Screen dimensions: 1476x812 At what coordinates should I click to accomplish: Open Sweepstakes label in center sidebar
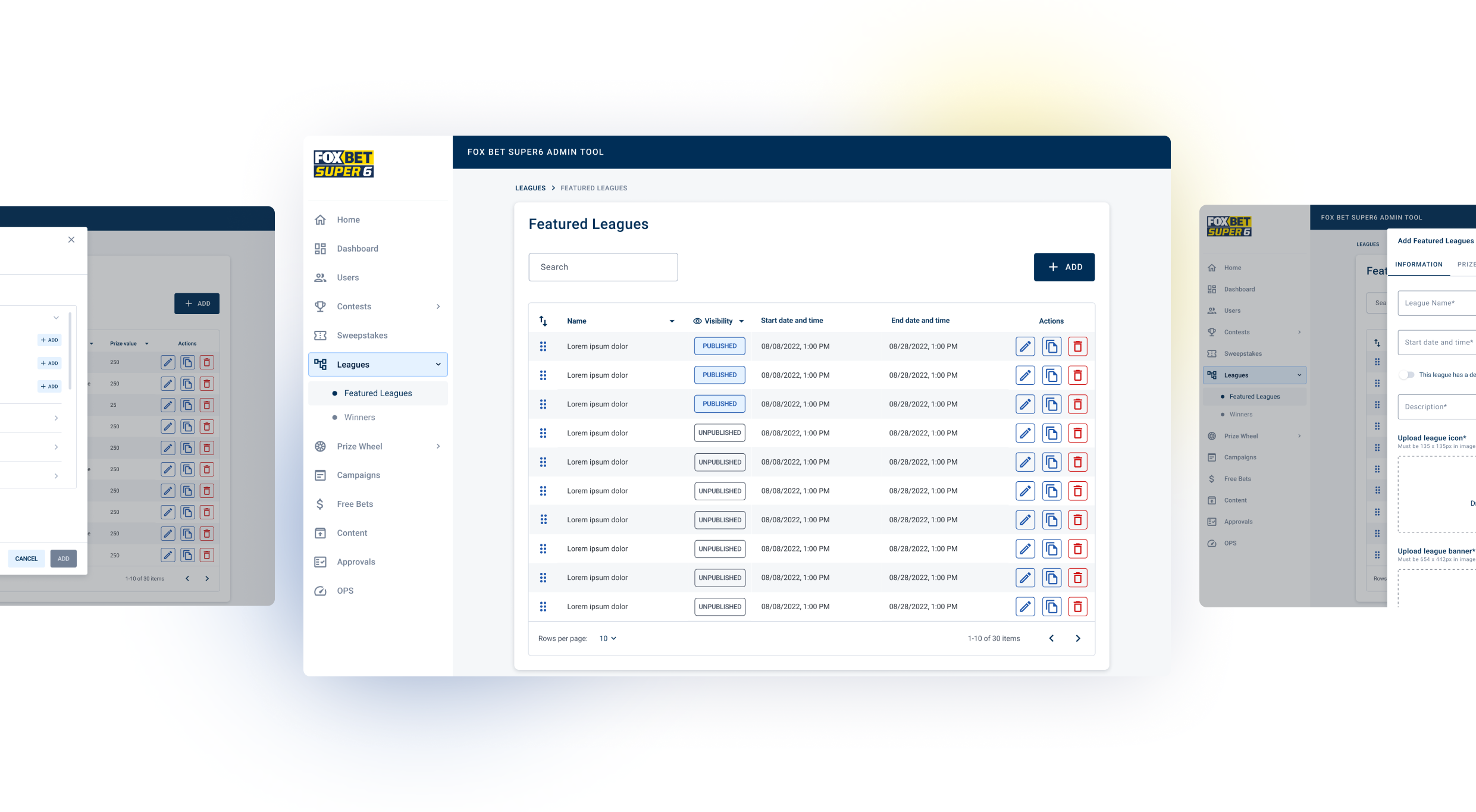coord(362,336)
